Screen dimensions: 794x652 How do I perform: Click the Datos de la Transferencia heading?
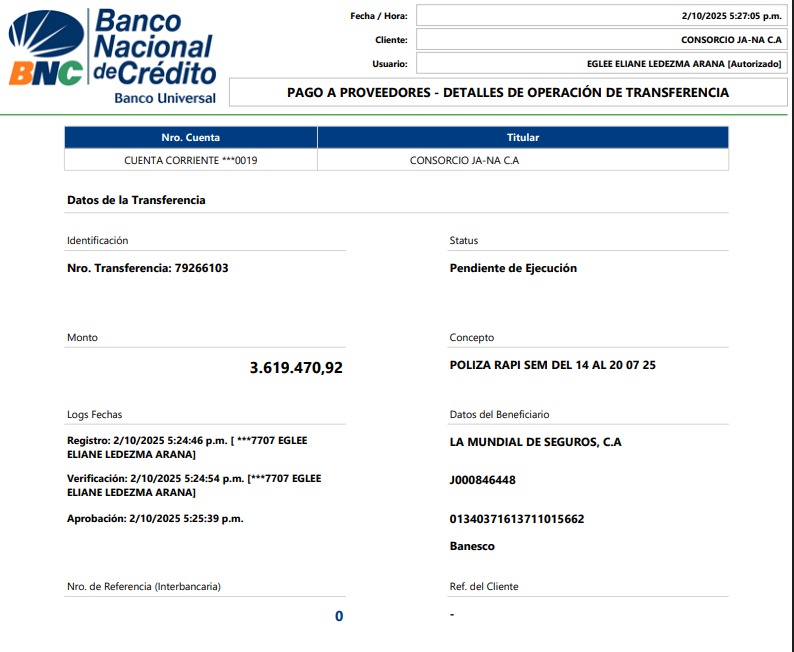point(136,200)
